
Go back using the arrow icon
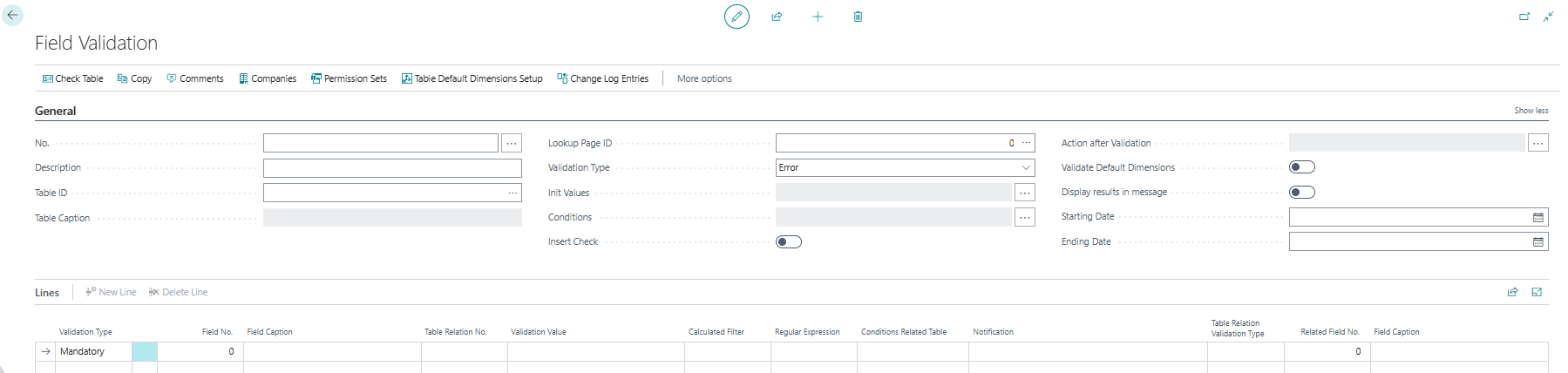point(13,15)
